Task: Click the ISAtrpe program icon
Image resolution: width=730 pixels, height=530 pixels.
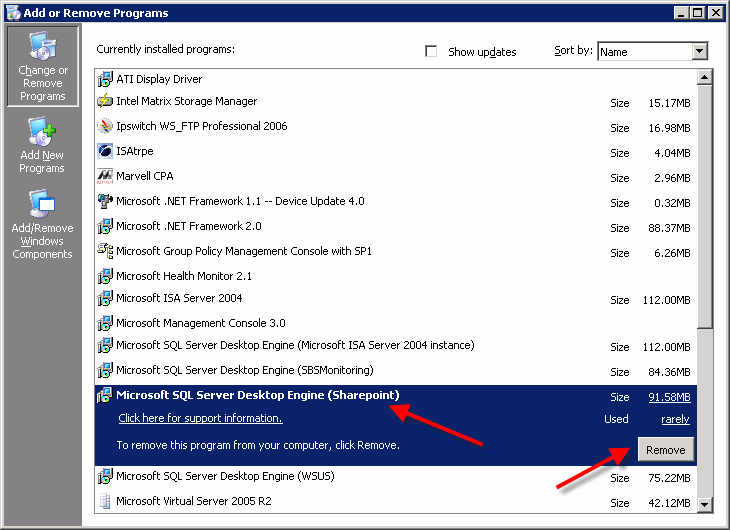Action: point(105,151)
